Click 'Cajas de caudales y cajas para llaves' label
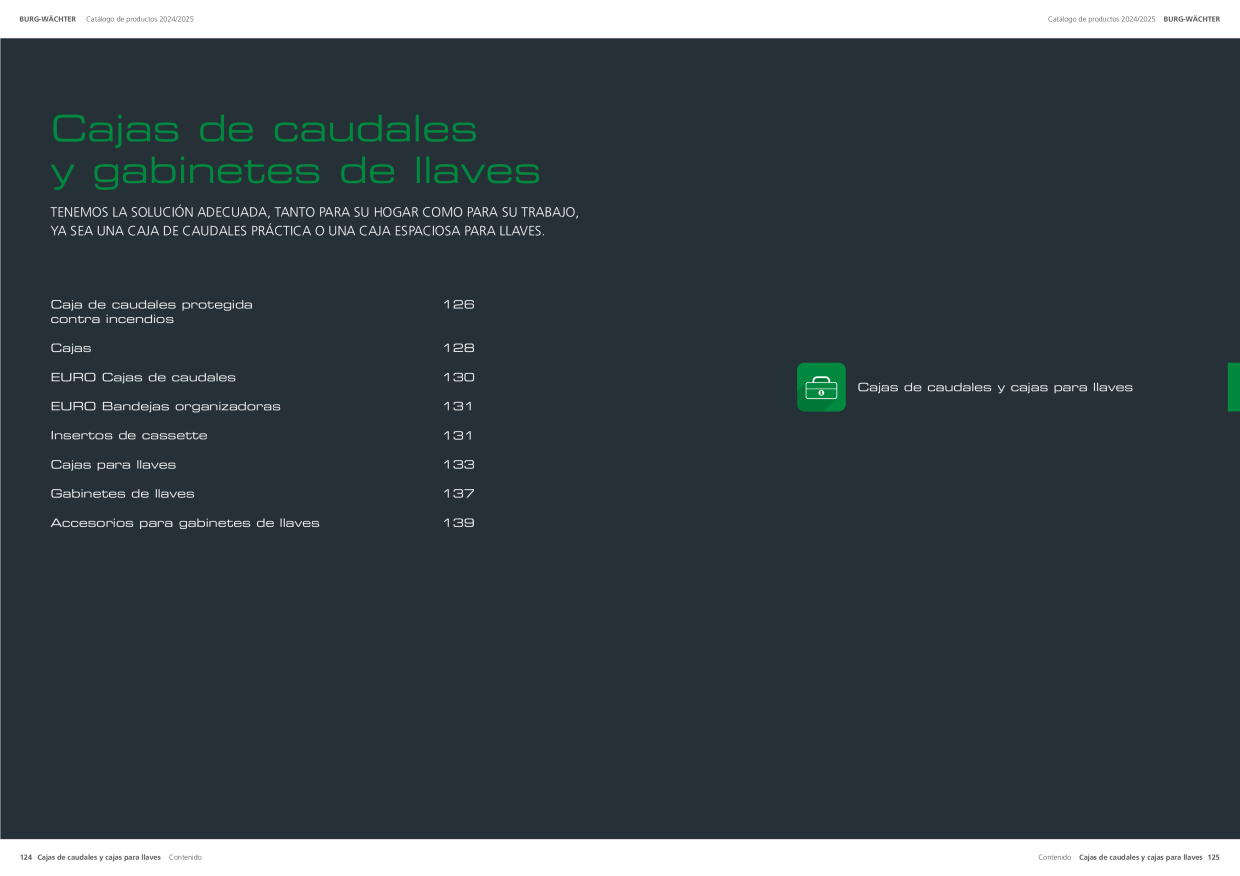 [x=995, y=387]
